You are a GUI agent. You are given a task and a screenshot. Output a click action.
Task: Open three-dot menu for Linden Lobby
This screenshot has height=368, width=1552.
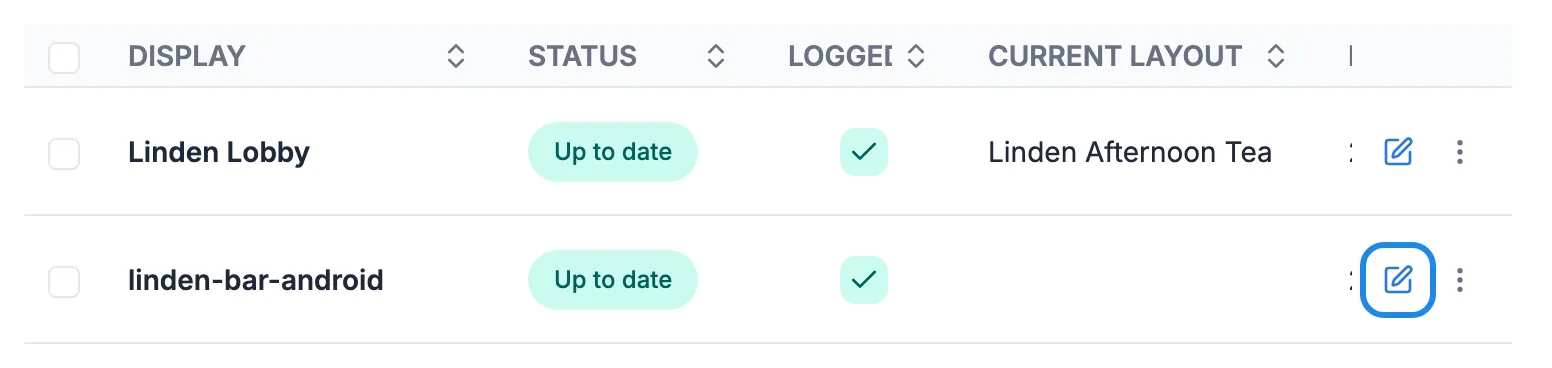point(1461,152)
